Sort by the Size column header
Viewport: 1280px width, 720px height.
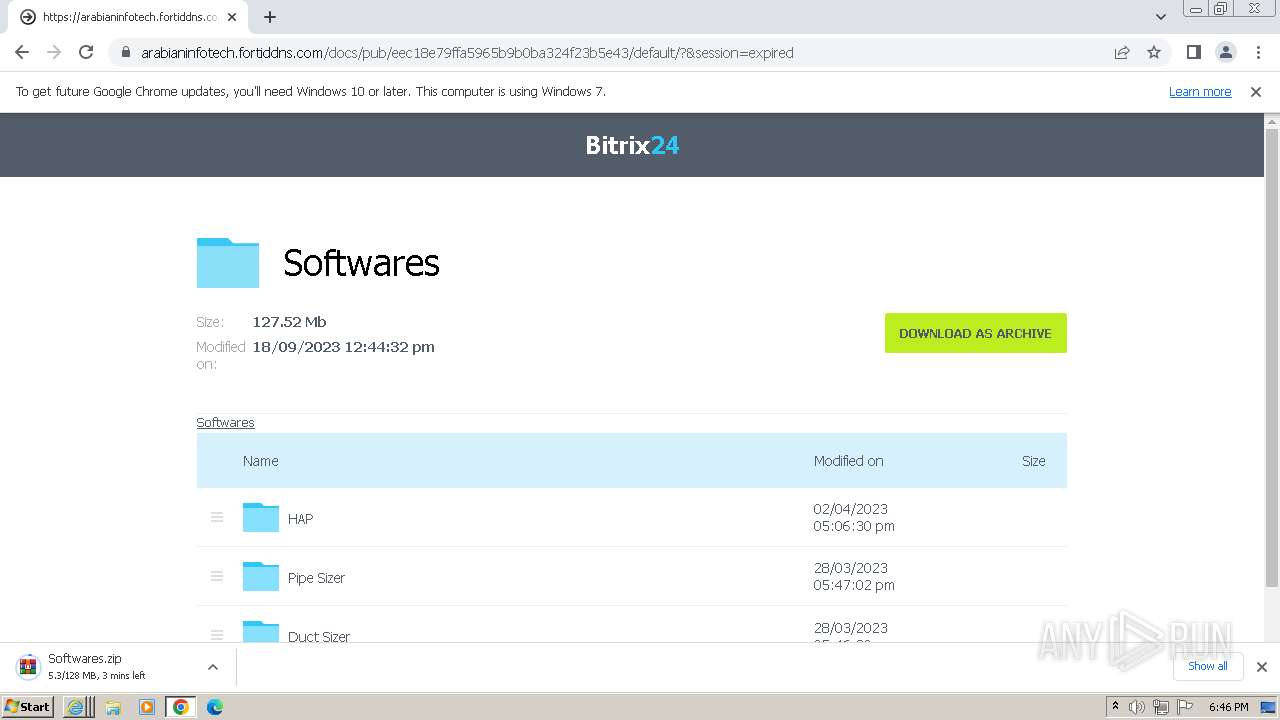(1034, 461)
